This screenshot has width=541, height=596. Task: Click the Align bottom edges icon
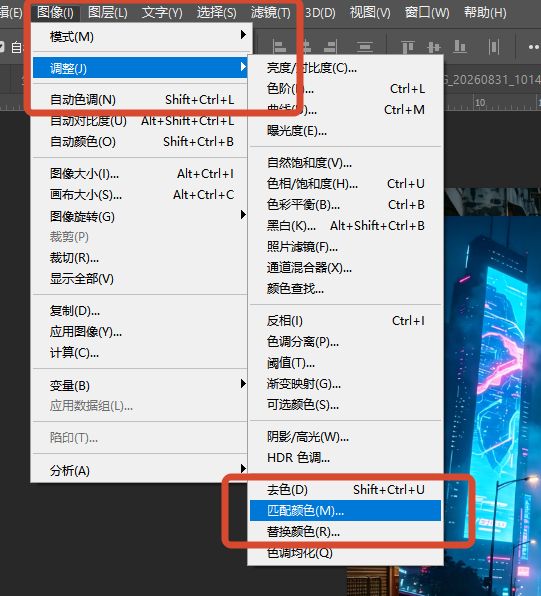[x=460, y=47]
